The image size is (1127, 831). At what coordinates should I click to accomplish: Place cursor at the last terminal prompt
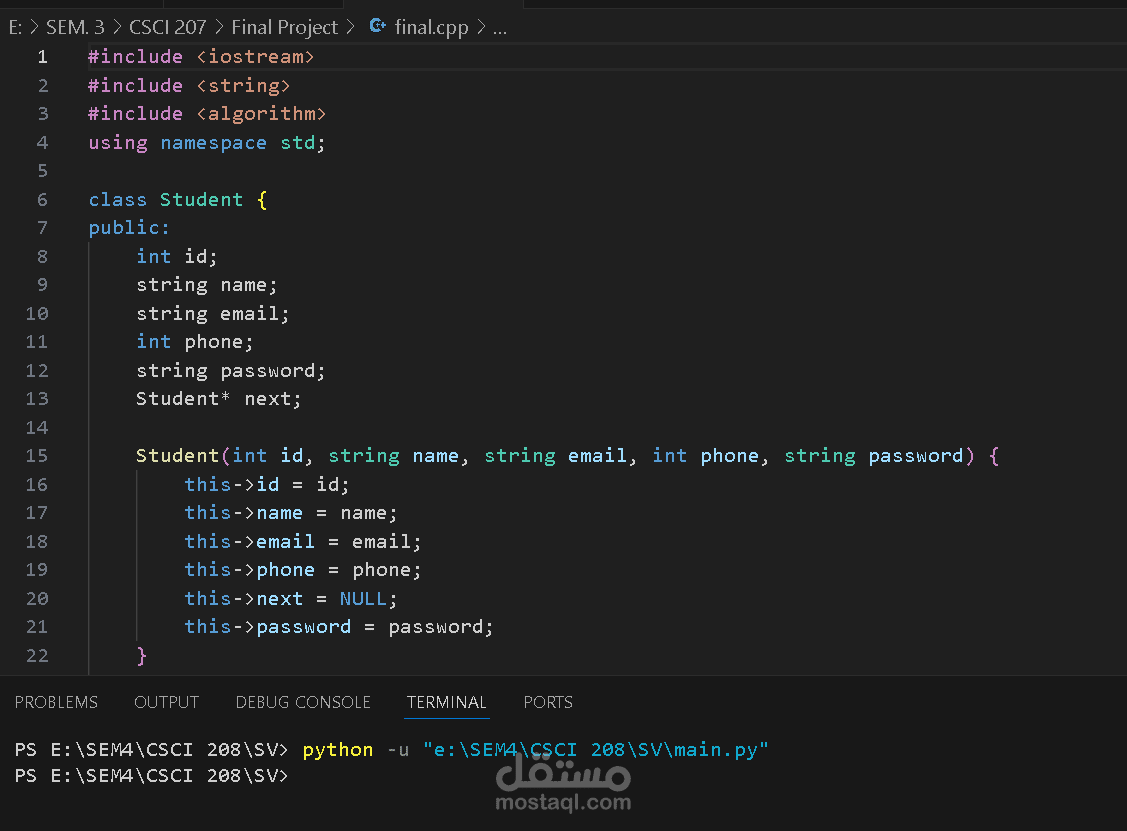[x=298, y=776]
